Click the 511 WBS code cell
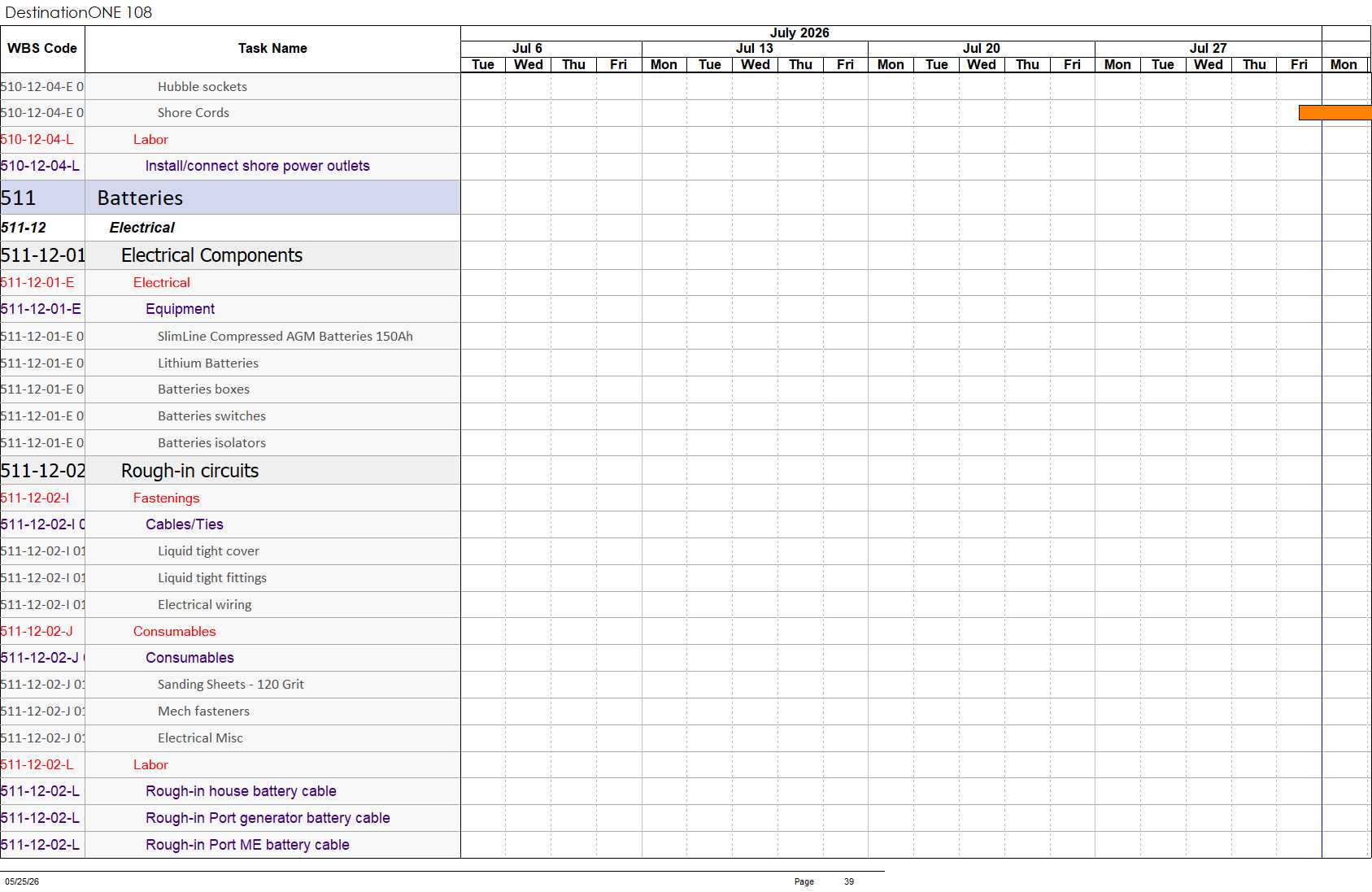1372x892 pixels. click(42, 198)
